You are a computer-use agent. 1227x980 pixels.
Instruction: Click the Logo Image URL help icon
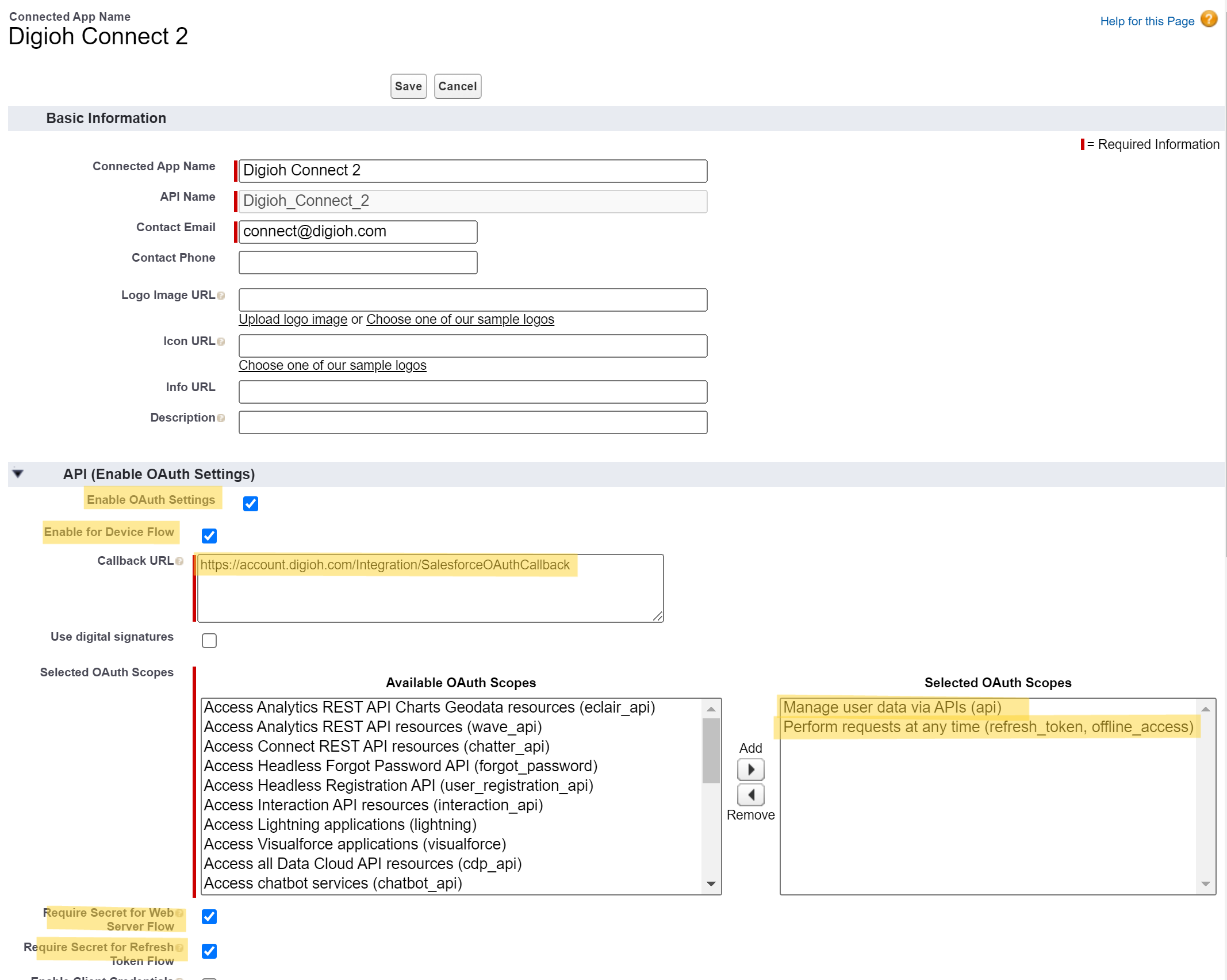tap(222, 295)
